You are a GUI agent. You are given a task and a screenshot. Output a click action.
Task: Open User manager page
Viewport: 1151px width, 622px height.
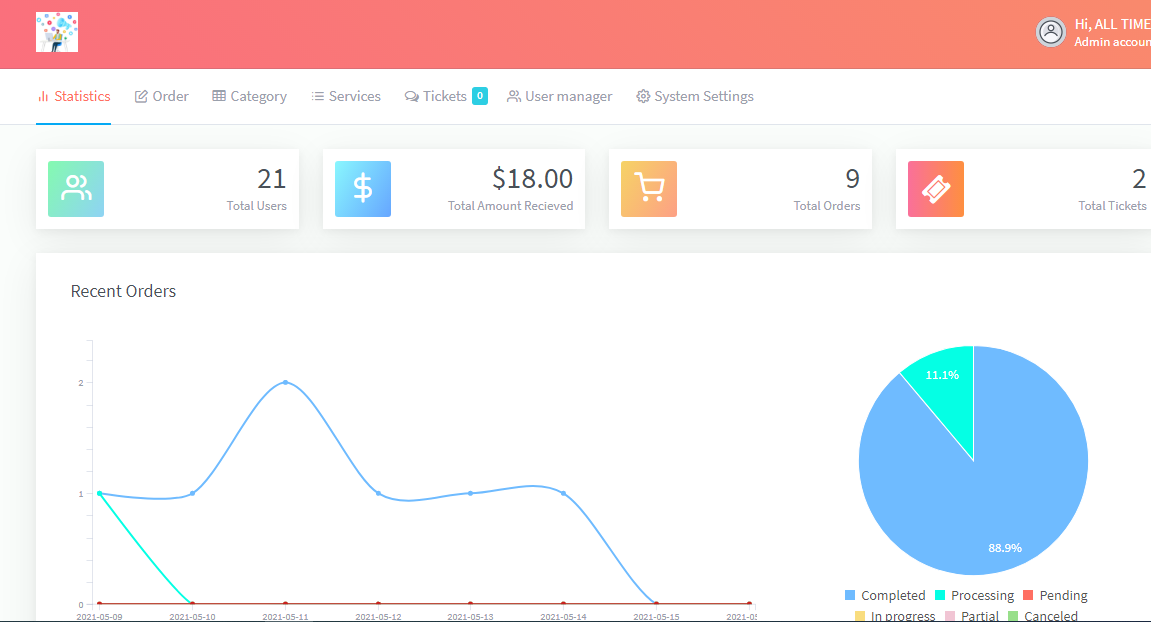559,96
